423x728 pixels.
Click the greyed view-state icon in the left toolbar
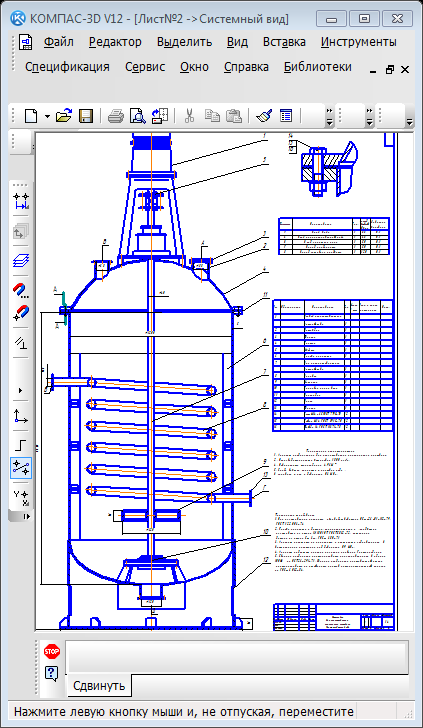click(21, 231)
